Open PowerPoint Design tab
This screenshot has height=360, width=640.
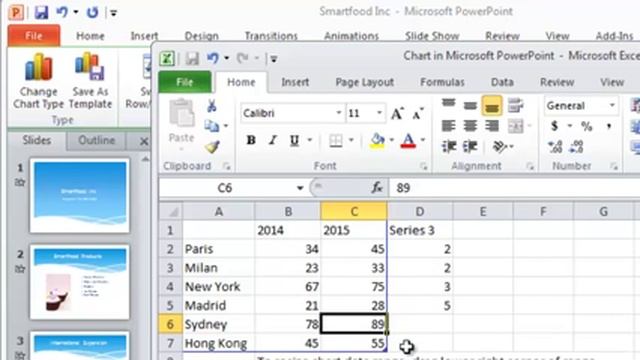click(201, 36)
